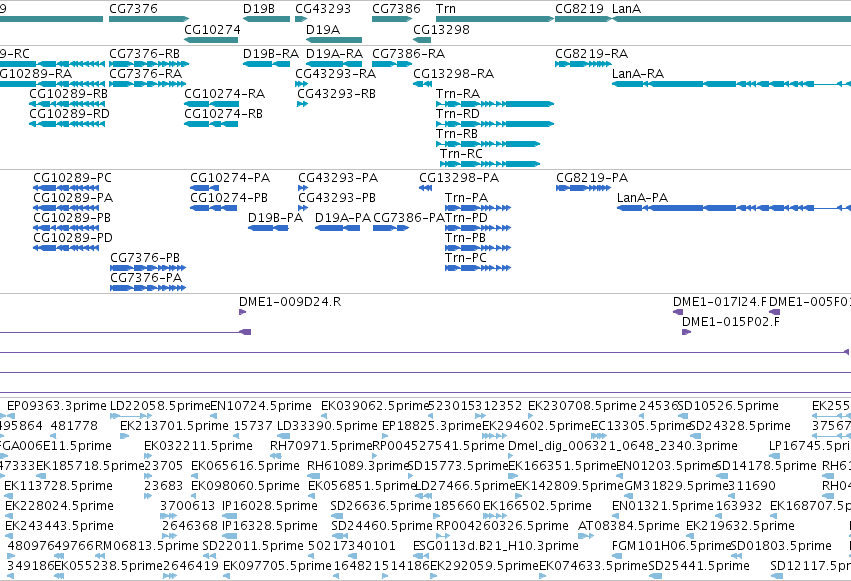The image size is (851, 581).
Task: Click protein CG10289-PA
Action: 73,198
